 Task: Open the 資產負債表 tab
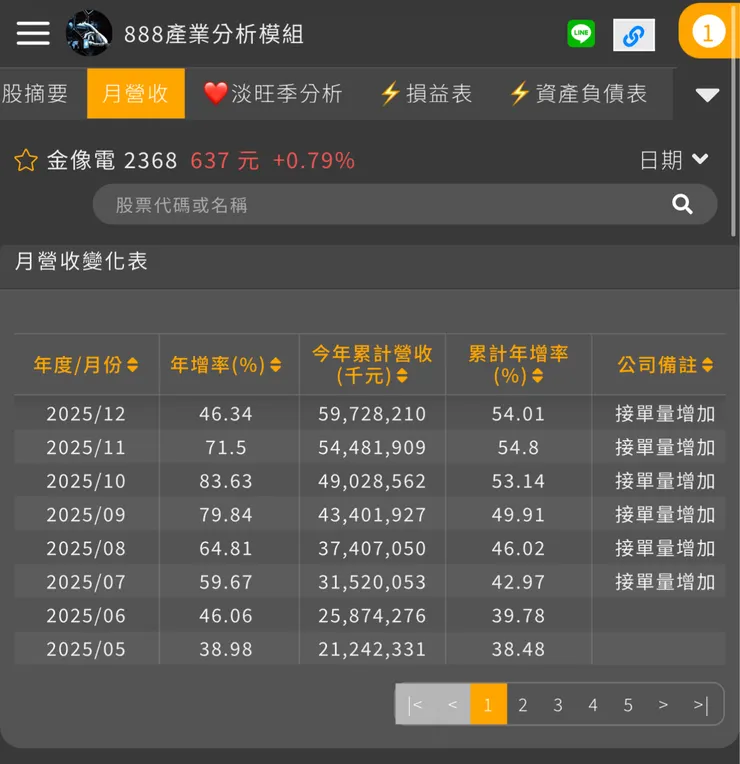(578, 94)
